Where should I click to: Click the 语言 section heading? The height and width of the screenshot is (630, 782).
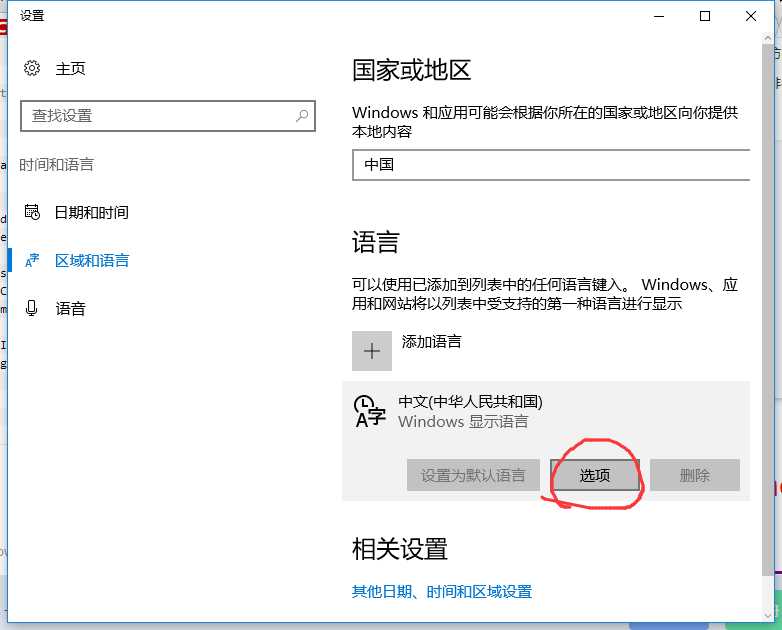click(376, 242)
